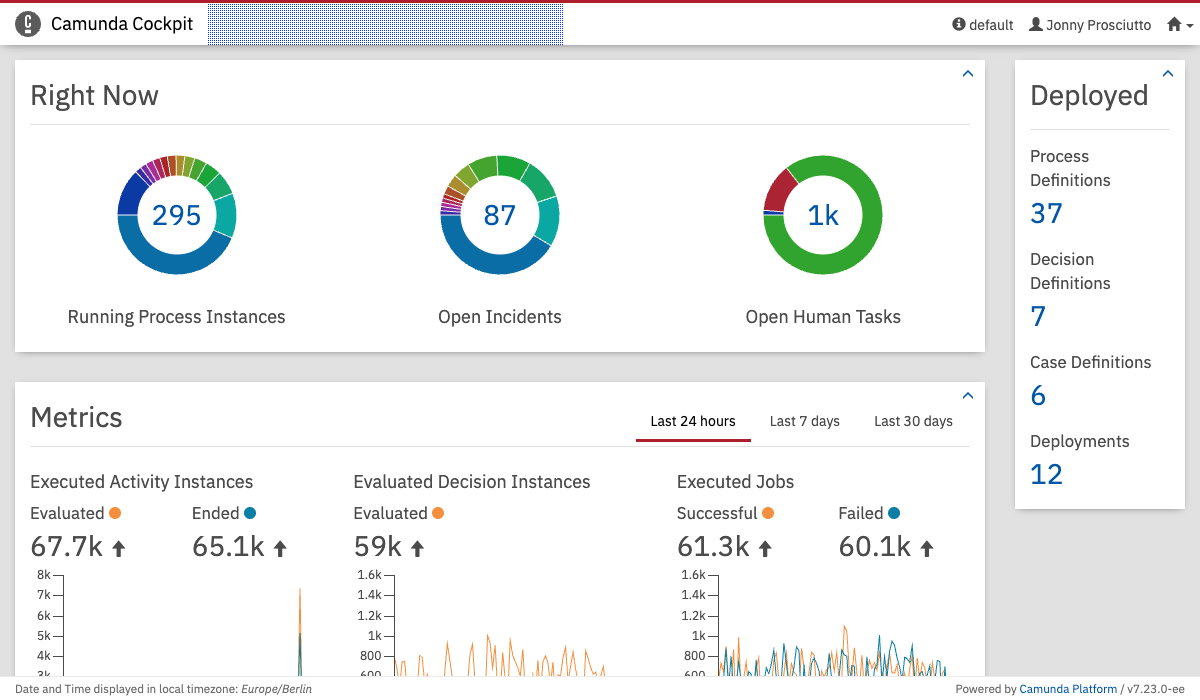The width and height of the screenshot is (1200, 700).
Task: Open the 87 open incidents count
Action: [500, 215]
